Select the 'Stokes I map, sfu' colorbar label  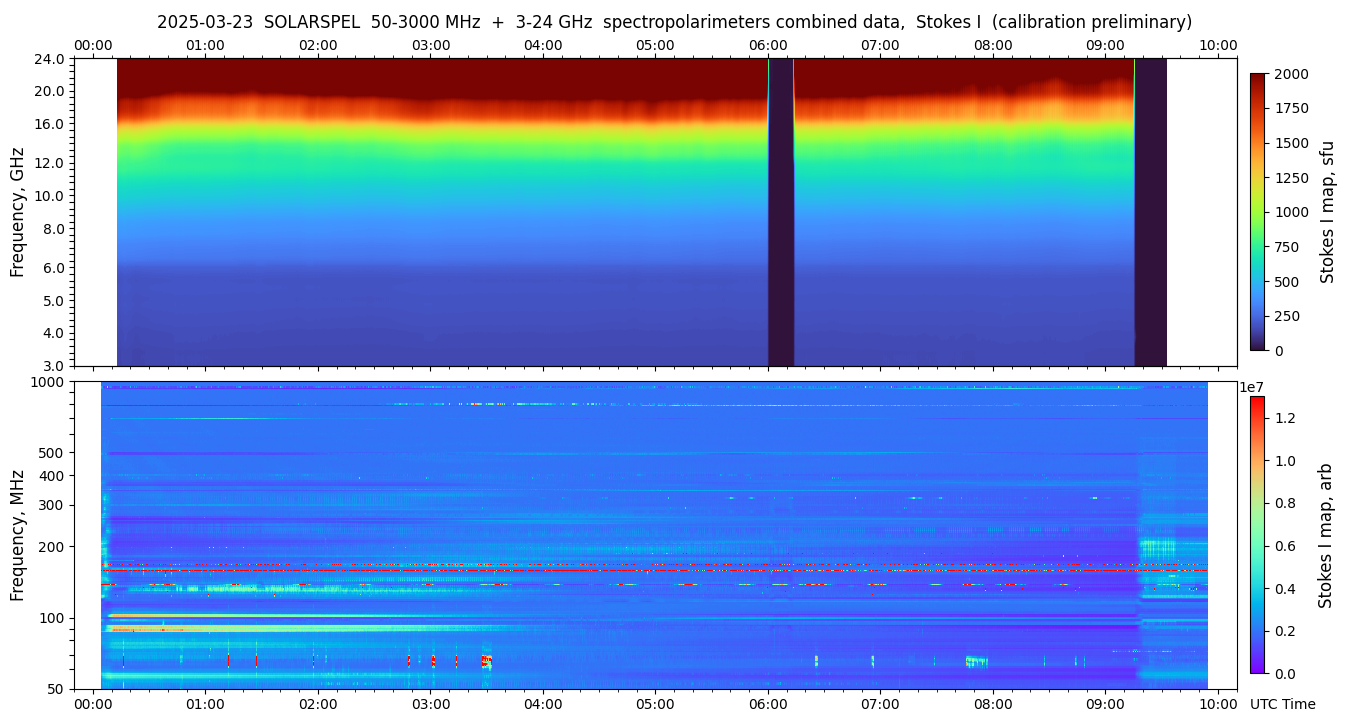click(1327, 212)
